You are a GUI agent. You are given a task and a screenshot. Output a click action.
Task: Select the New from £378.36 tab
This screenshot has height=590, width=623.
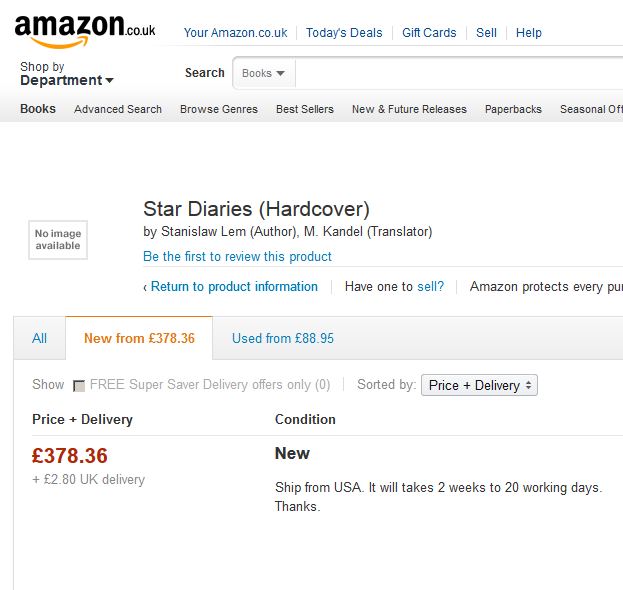139,338
